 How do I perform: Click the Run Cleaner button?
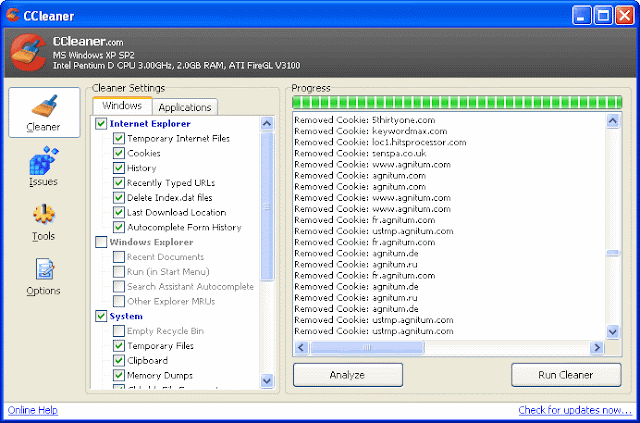pos(566,375)
